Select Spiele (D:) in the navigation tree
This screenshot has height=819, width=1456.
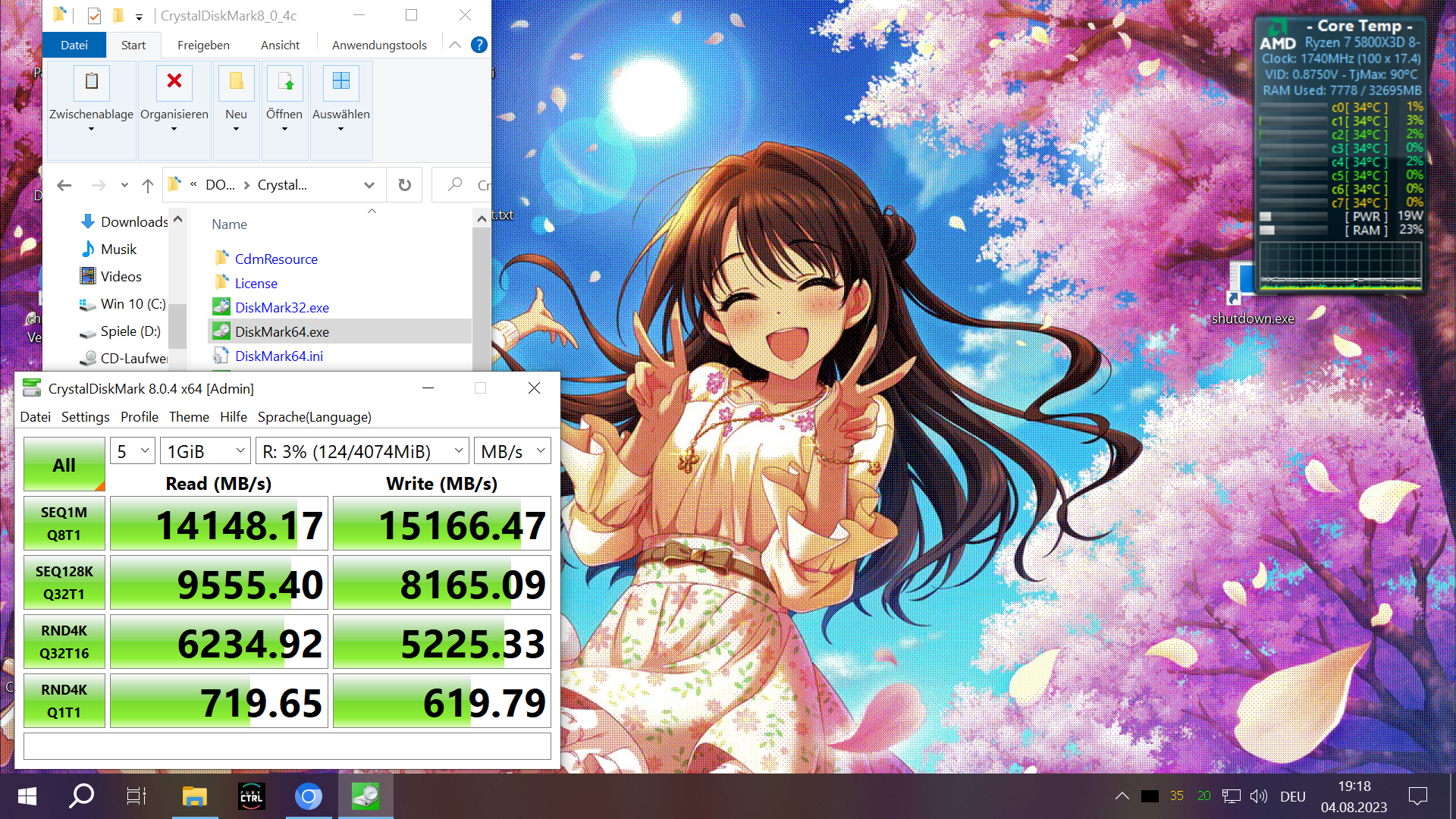click(130, 331)
